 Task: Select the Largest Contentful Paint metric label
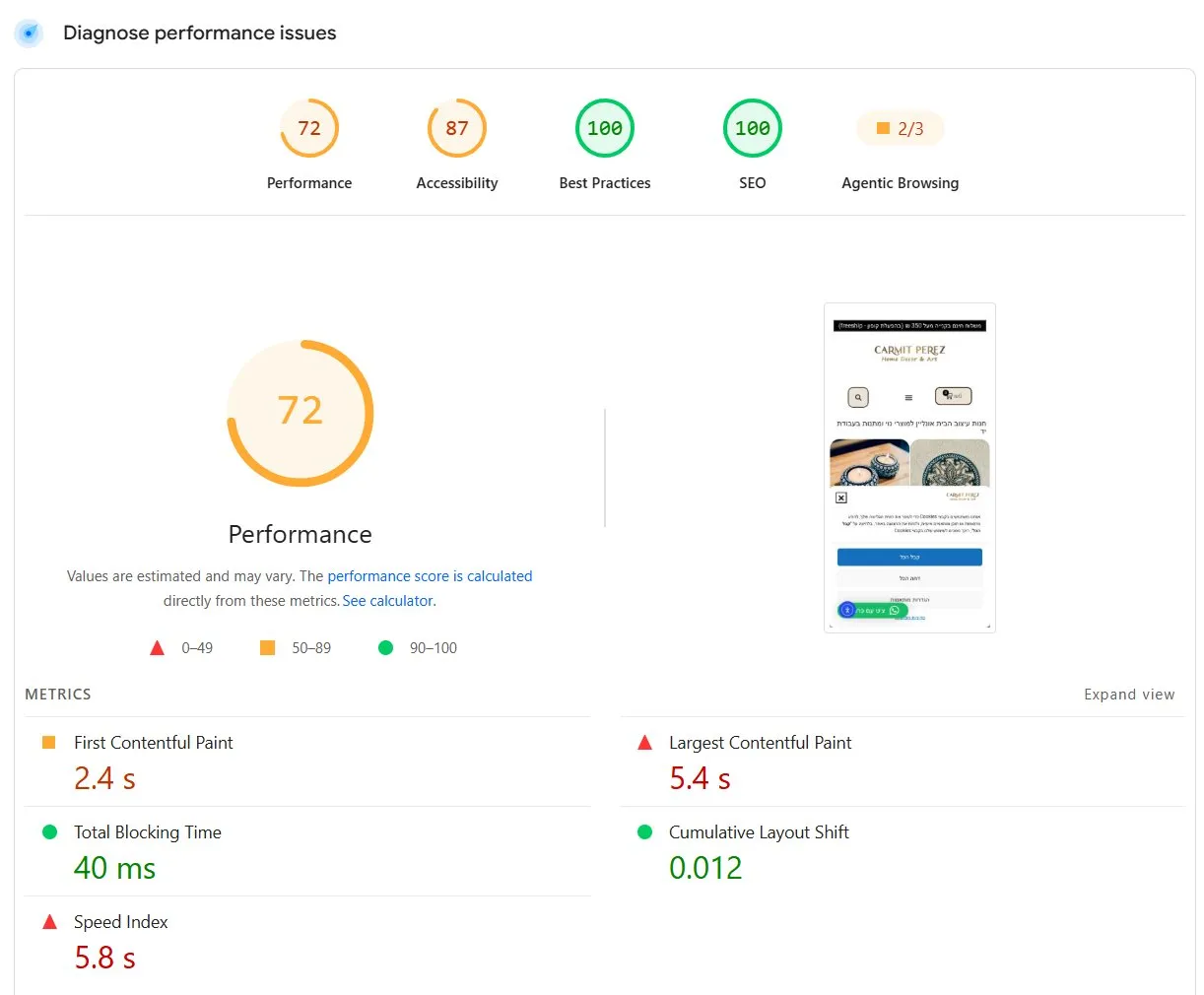761,743
